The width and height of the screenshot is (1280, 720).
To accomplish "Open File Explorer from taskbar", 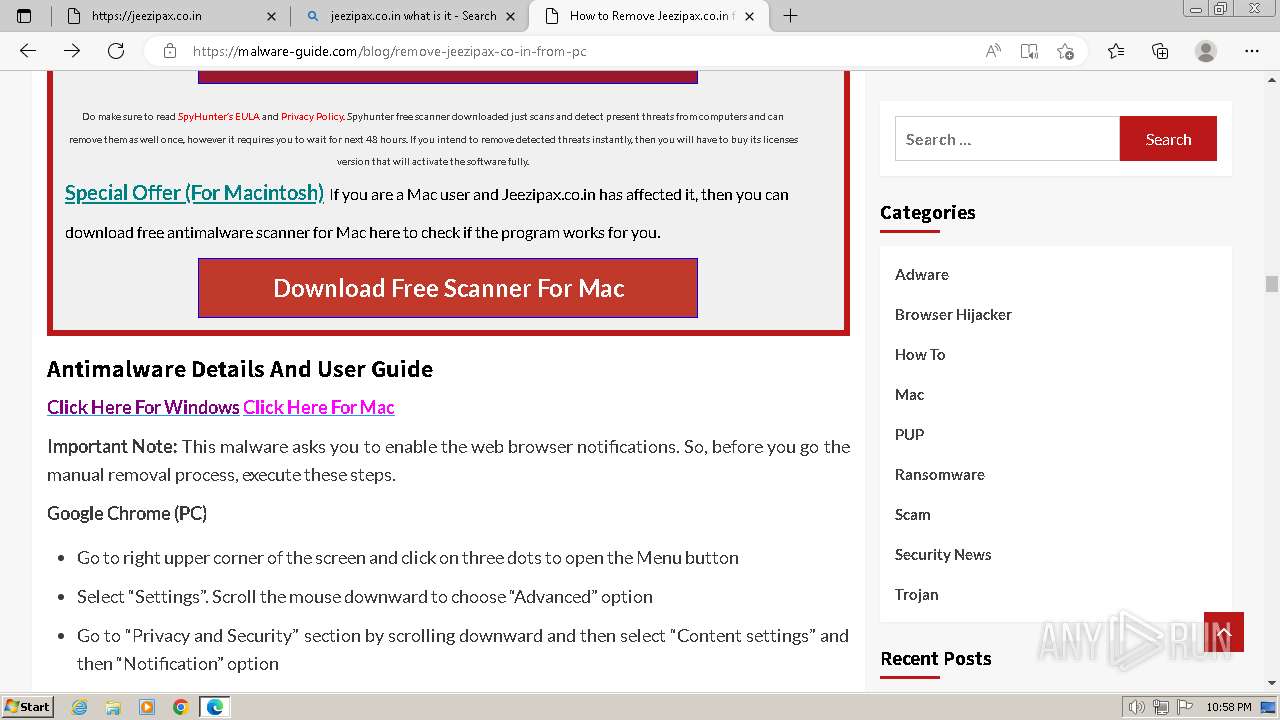I will click(x=113, y=707).
